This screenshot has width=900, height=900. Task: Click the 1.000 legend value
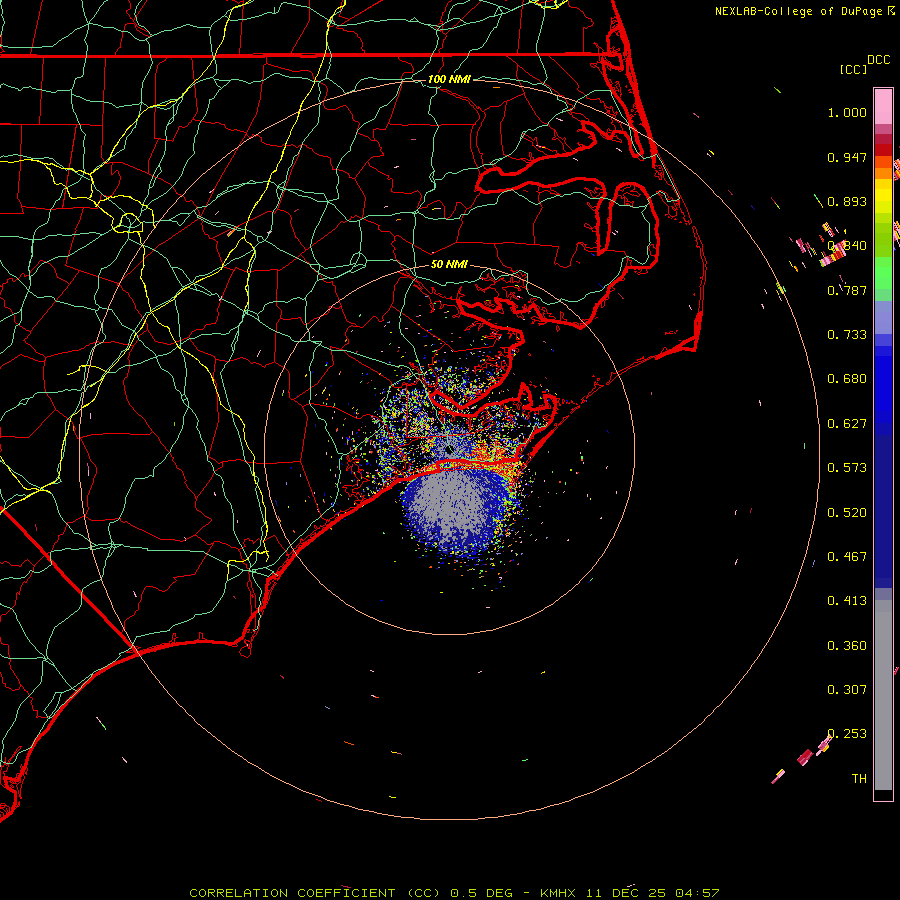[847, 112]
